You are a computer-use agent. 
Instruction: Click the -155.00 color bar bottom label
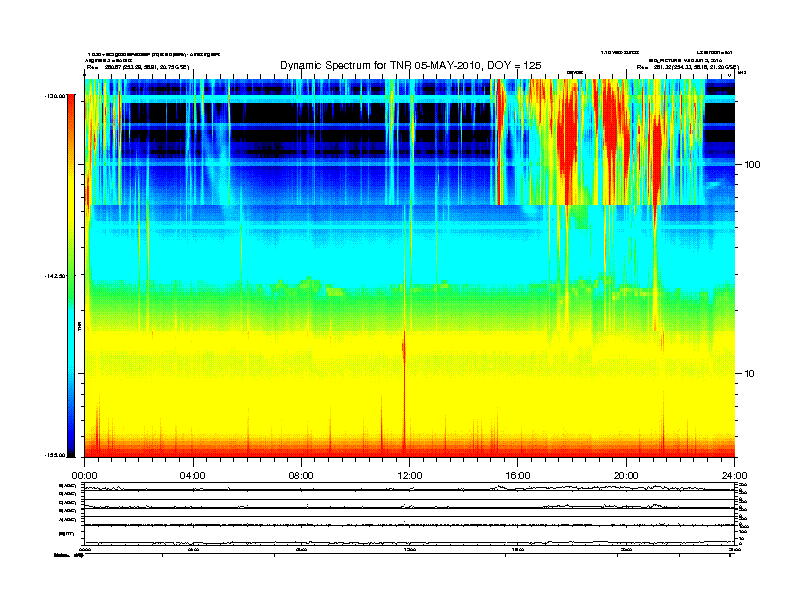tap(56, 455)
